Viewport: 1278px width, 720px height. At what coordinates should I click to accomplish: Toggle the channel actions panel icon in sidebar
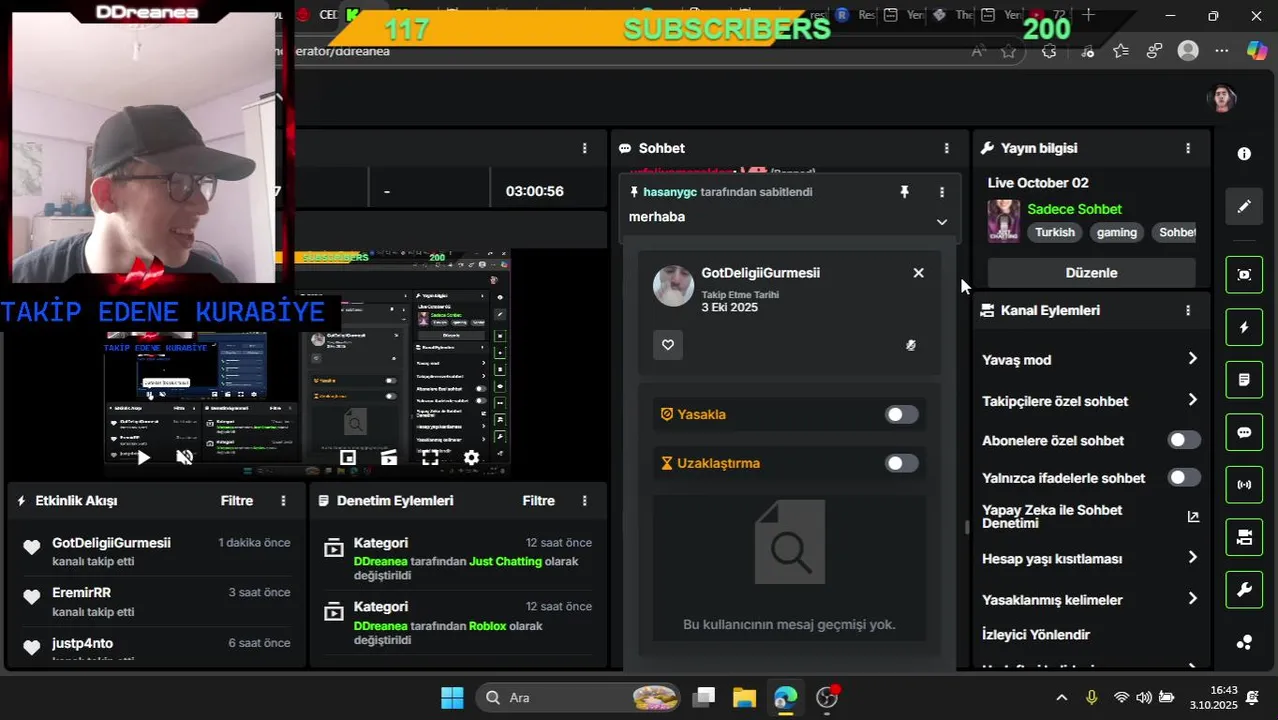click(1244, 538)
